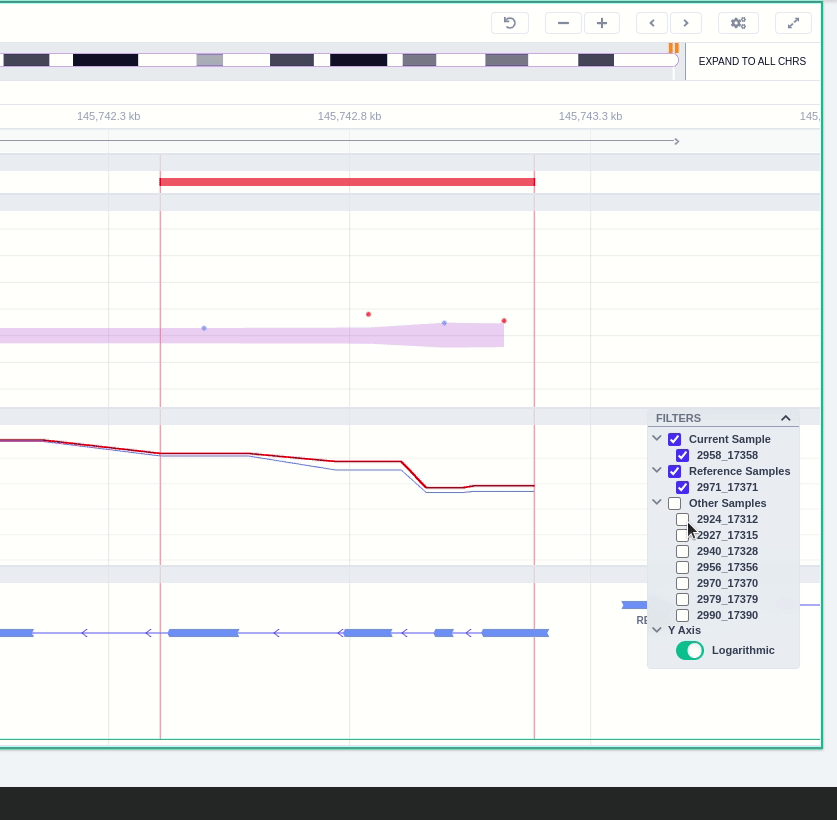
Task: Select the highlighted region marker on the chromosome ideogram
Action: pyautogui.click(x=673, y=47)
